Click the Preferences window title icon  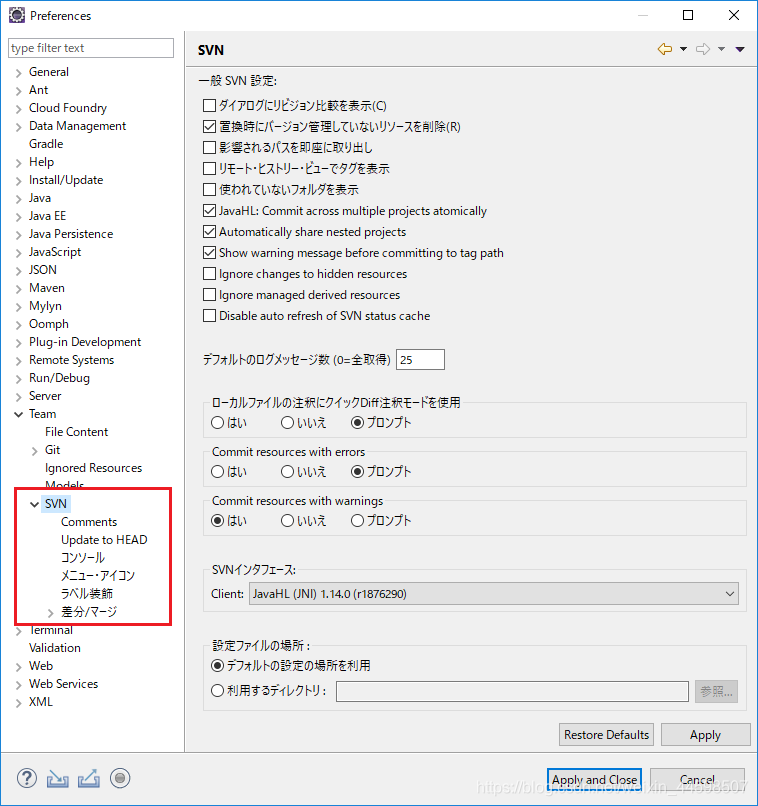[x=17, y=15]
